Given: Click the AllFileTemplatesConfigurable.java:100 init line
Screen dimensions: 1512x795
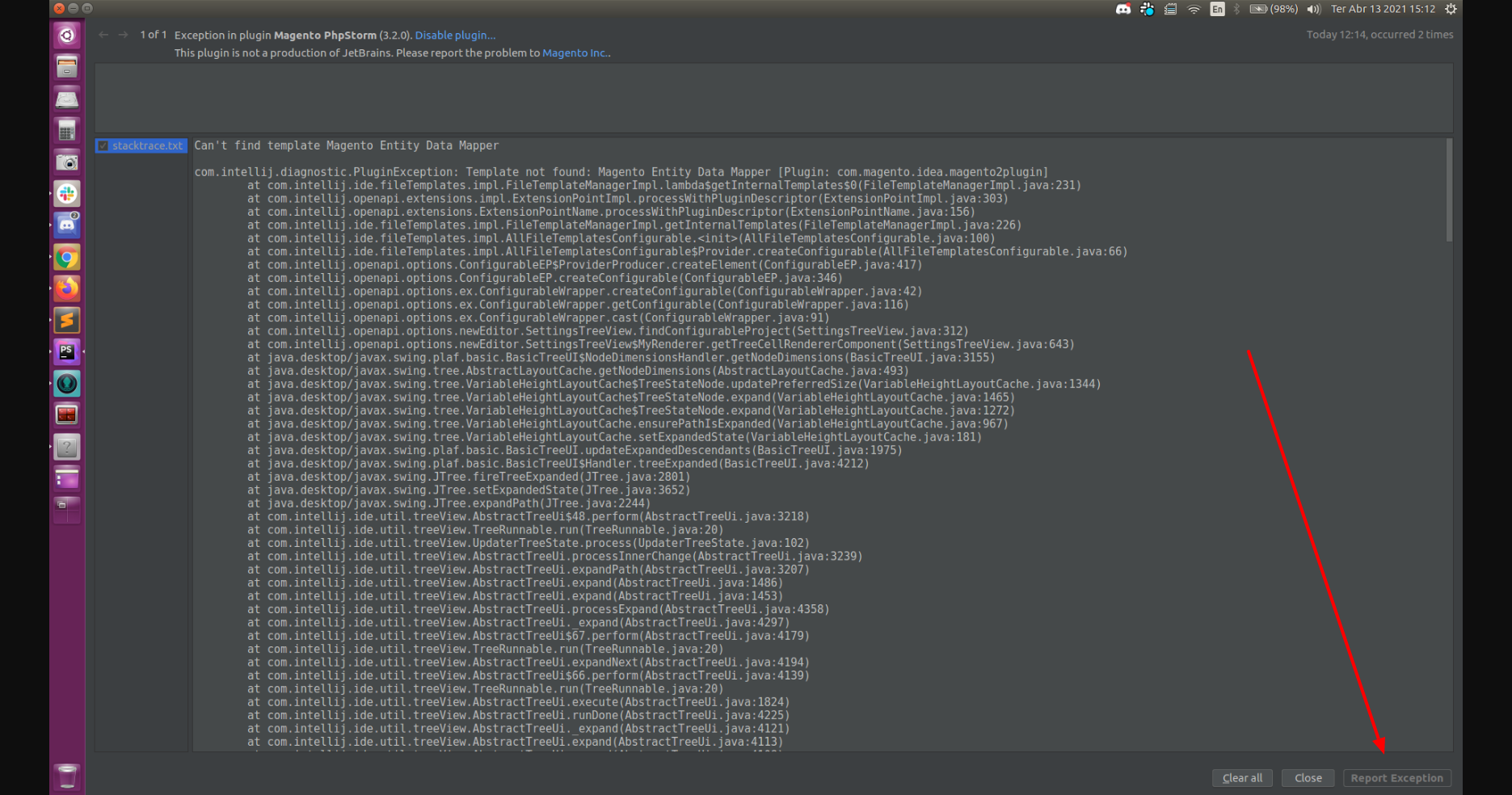Looking at the screenshot, I should pos(621,238).
